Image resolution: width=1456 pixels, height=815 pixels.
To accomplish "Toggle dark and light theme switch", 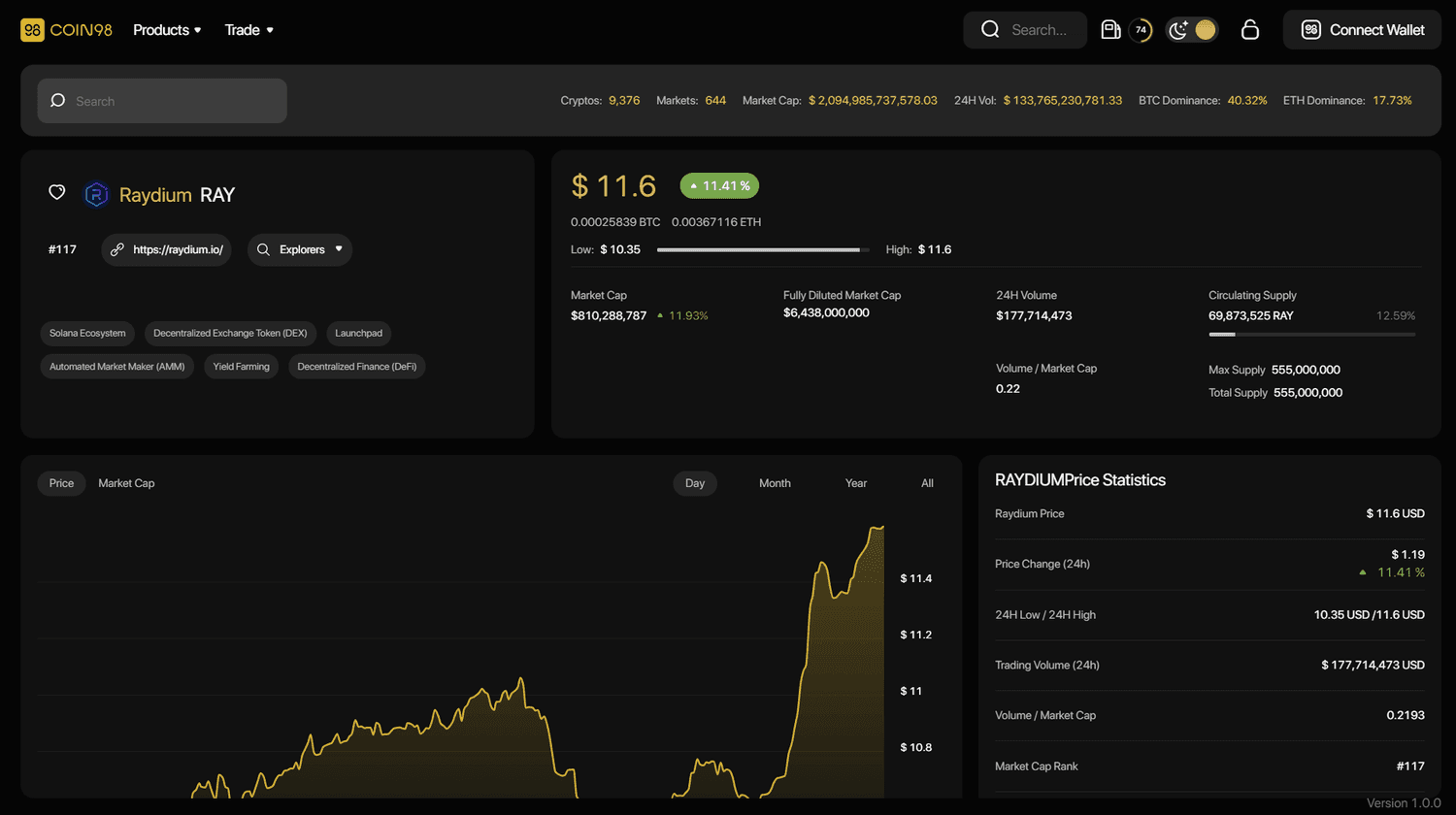I will [1192, 30].
